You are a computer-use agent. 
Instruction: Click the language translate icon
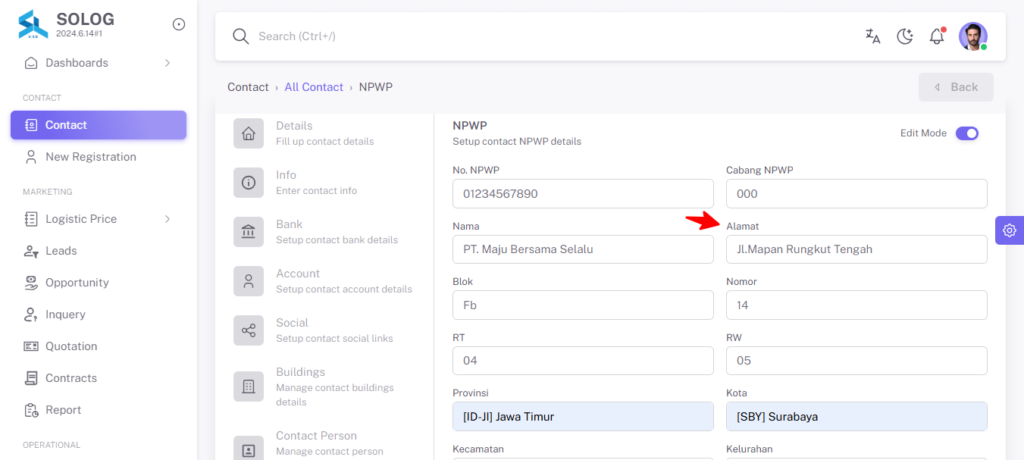872,37
